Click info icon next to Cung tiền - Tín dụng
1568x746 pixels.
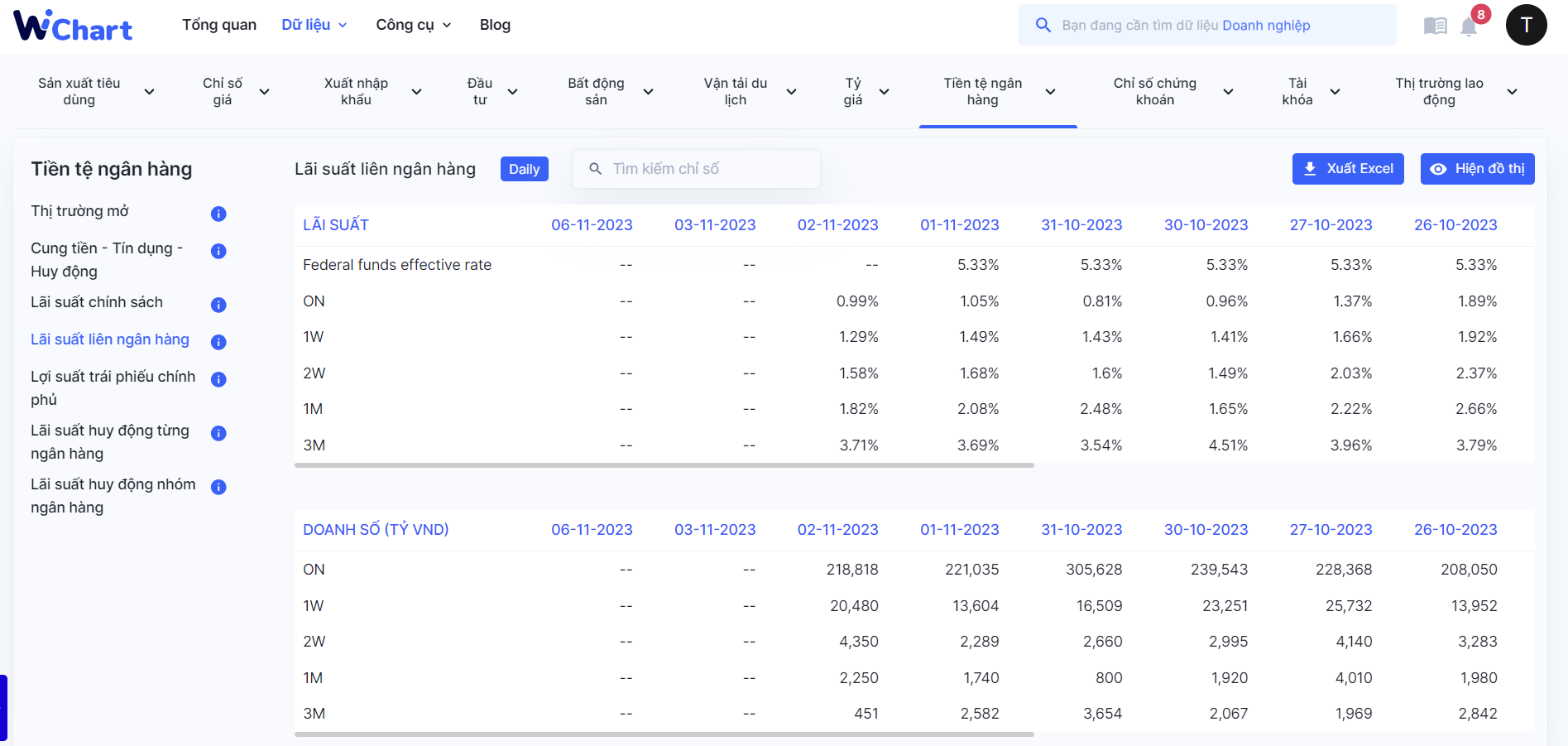point(218,251)
